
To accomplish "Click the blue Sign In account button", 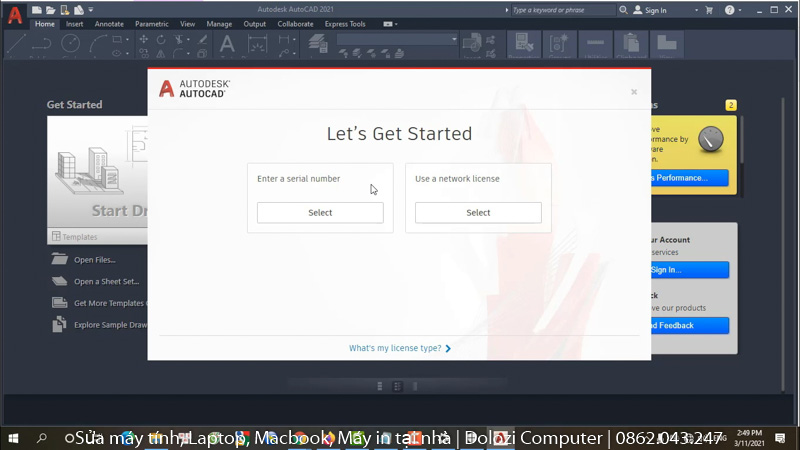I will [x=690, y=270].
